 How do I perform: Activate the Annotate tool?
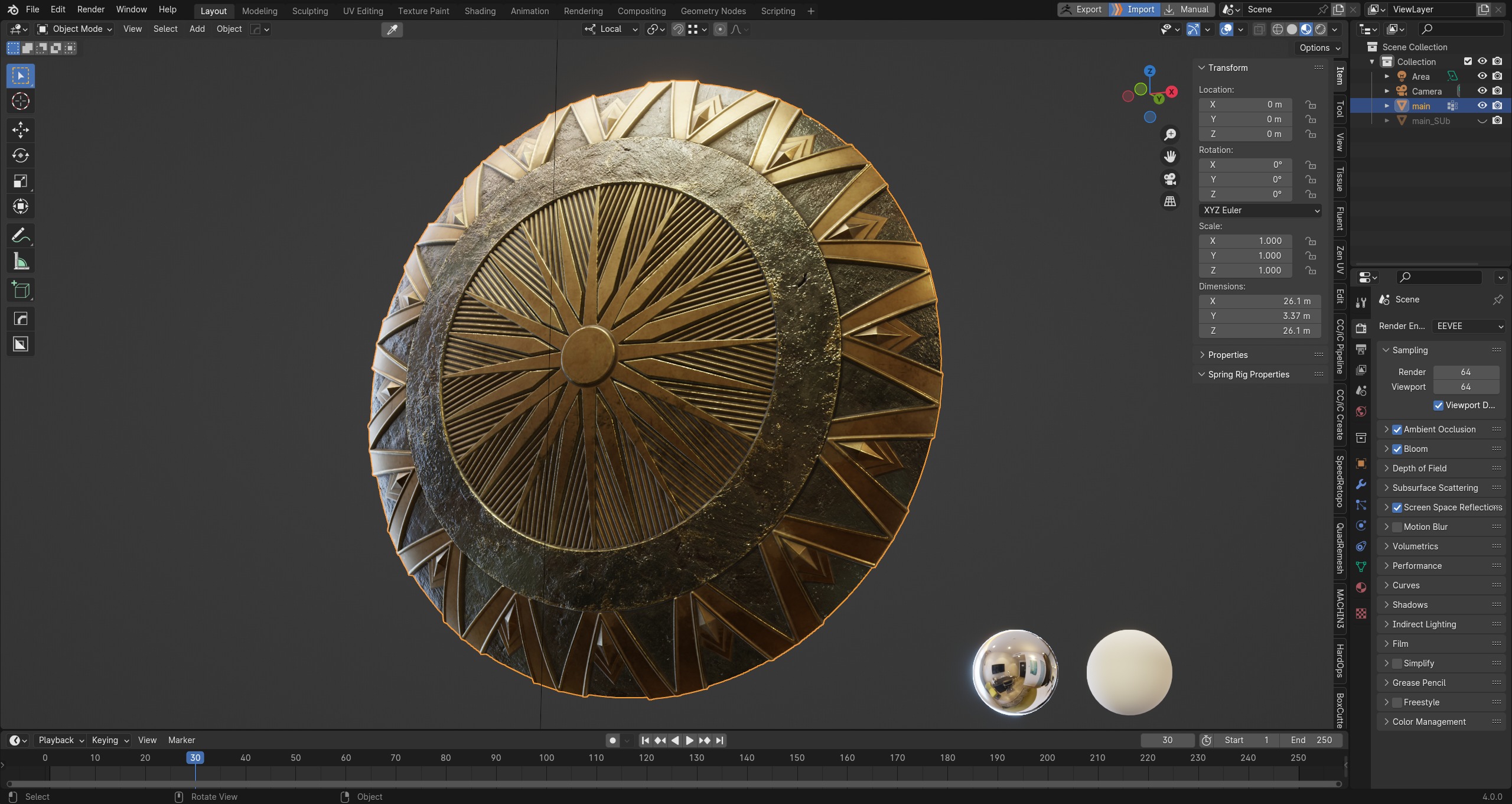coord(21,236)
